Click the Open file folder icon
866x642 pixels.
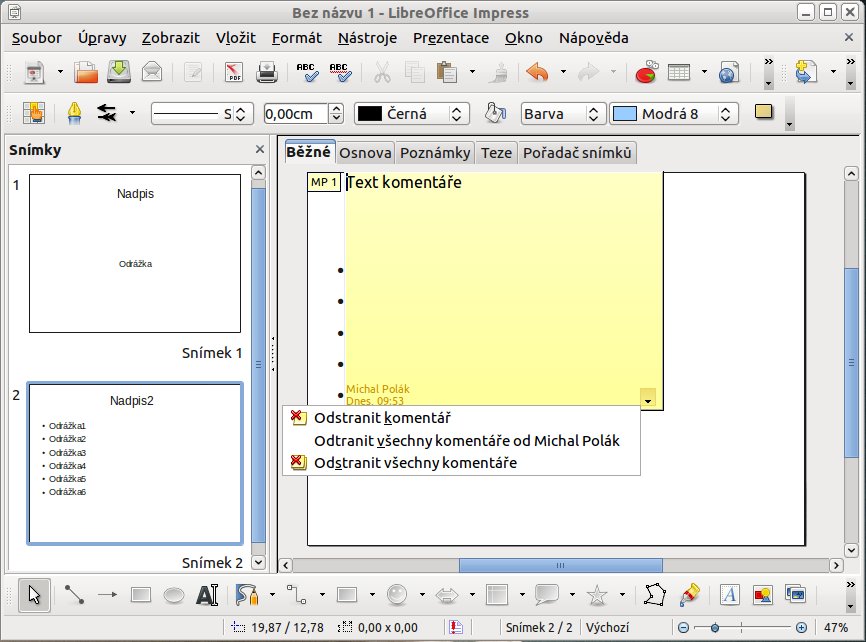86,72
